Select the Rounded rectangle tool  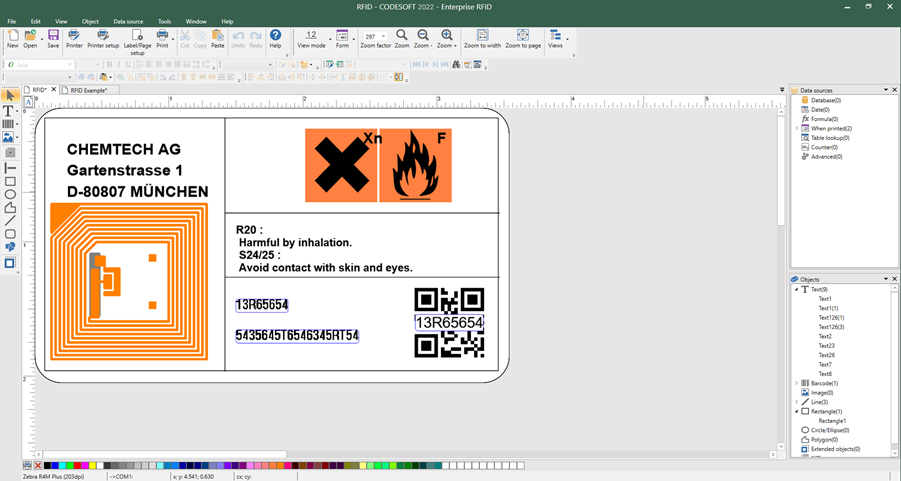click(x=10, y=234)
